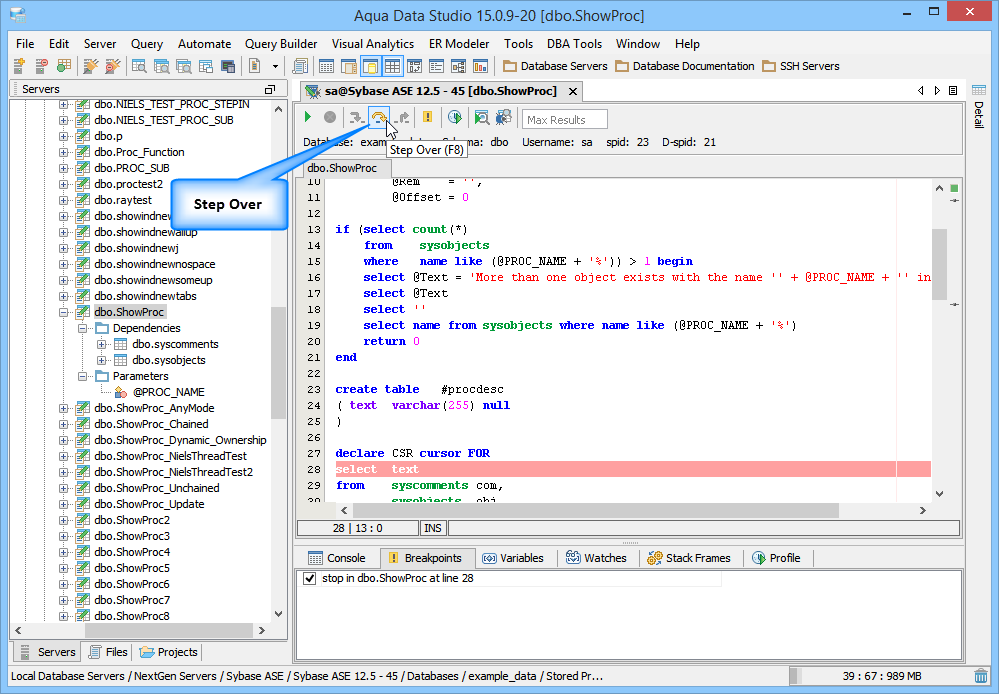
Task: Switch to the Variables tab
Action: click(x=512, y=558)
